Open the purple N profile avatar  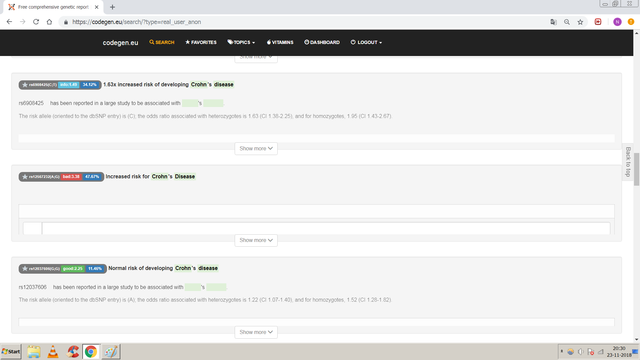coord(617,22)
